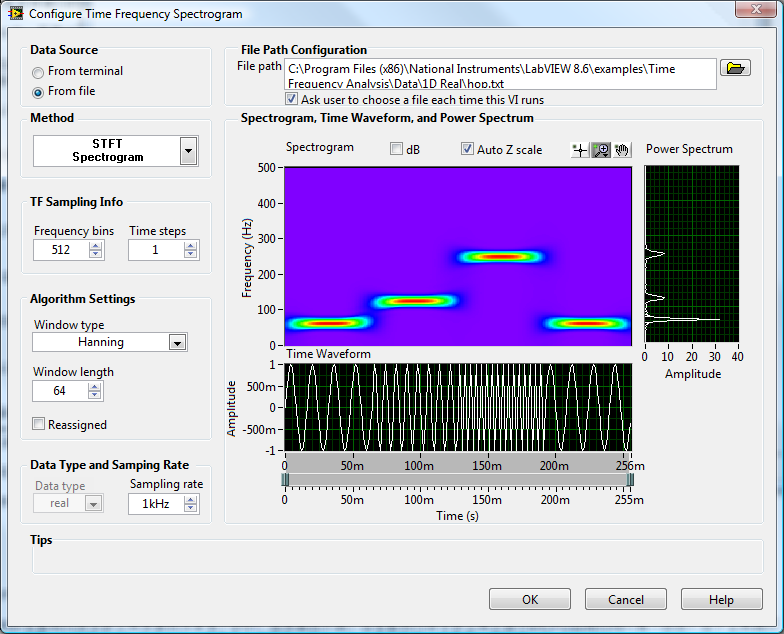
Task: Increment the Window length value
Action: click(95, 386)
